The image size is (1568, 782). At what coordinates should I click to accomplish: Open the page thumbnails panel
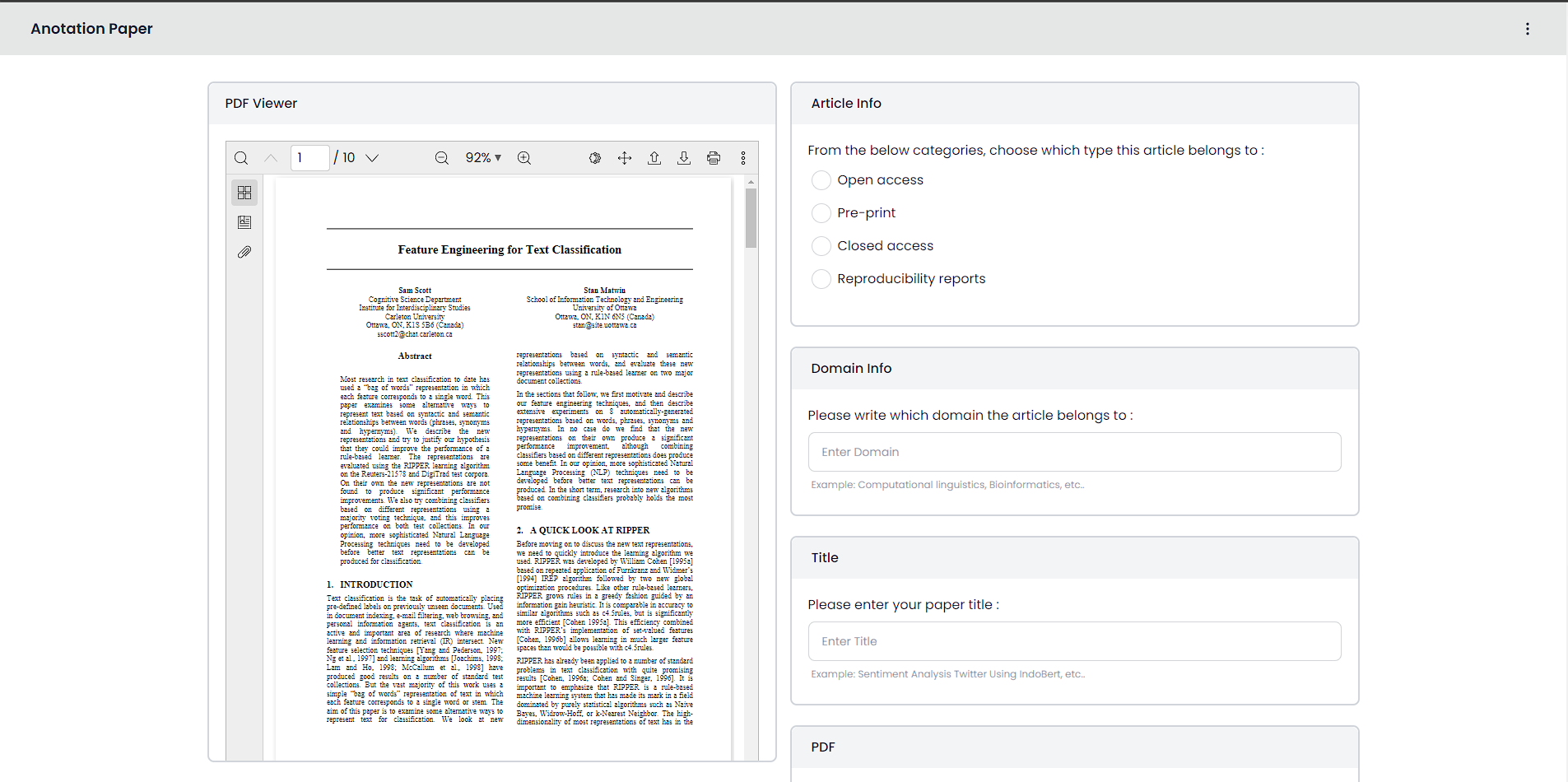[244, 193]
